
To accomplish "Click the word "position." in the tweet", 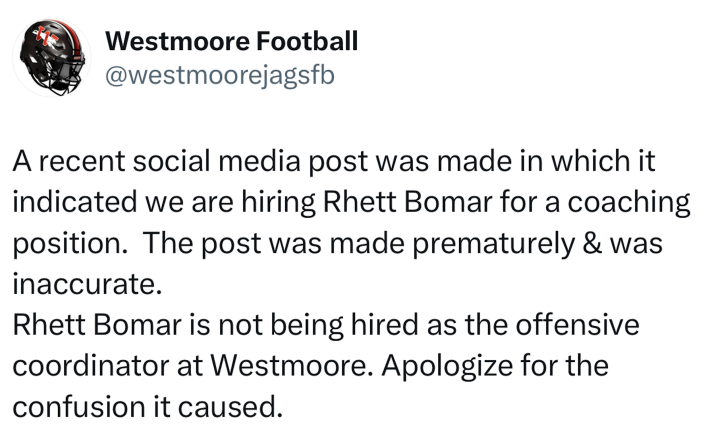I will (70, 244).
